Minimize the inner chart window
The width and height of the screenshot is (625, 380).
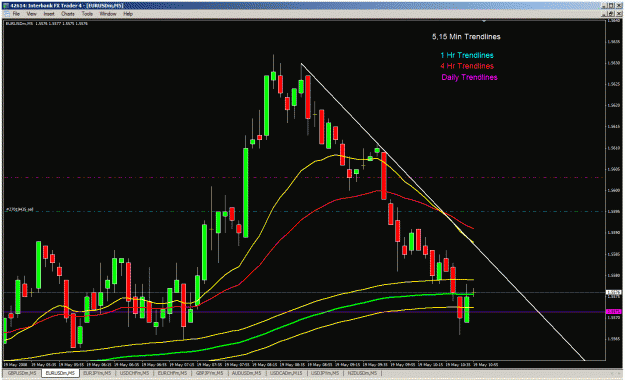[605, 14]
